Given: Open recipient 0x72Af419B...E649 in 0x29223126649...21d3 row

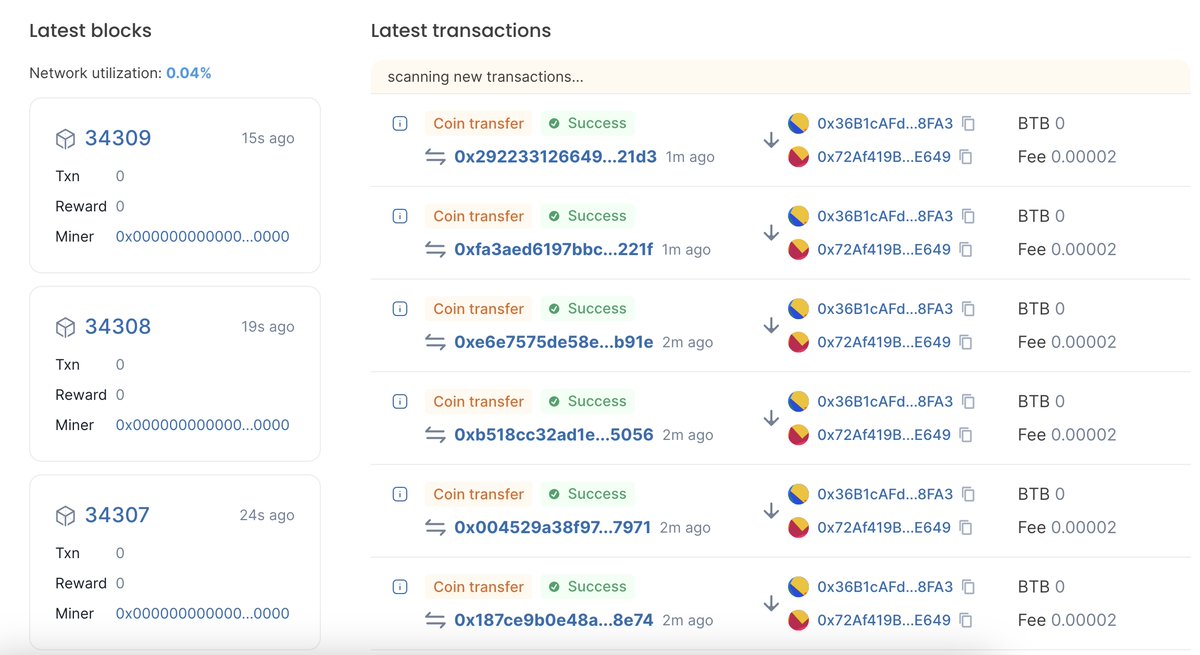Looking at the screenshot, I should click(x=884, y=157).
